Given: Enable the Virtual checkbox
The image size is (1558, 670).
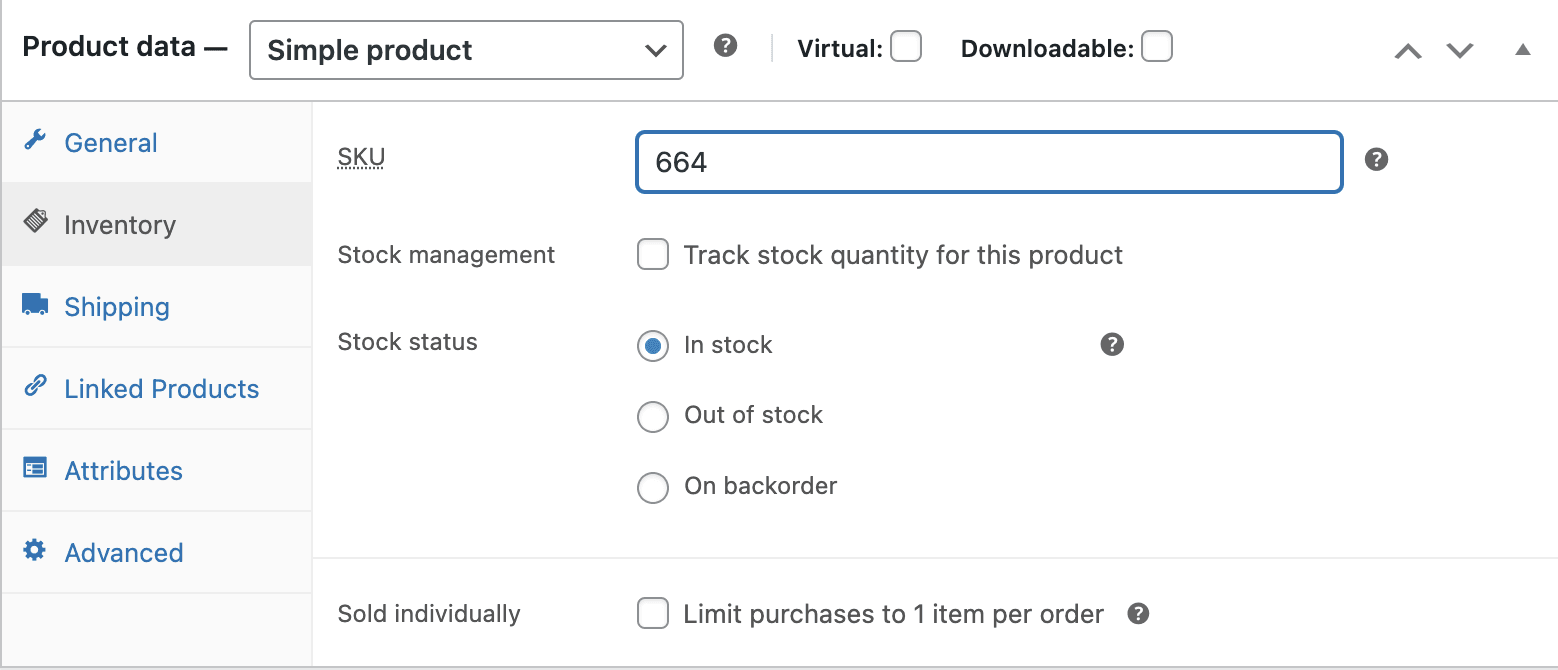Looking at the screenshot, I should pyautogui.click(x=905, y=46).
